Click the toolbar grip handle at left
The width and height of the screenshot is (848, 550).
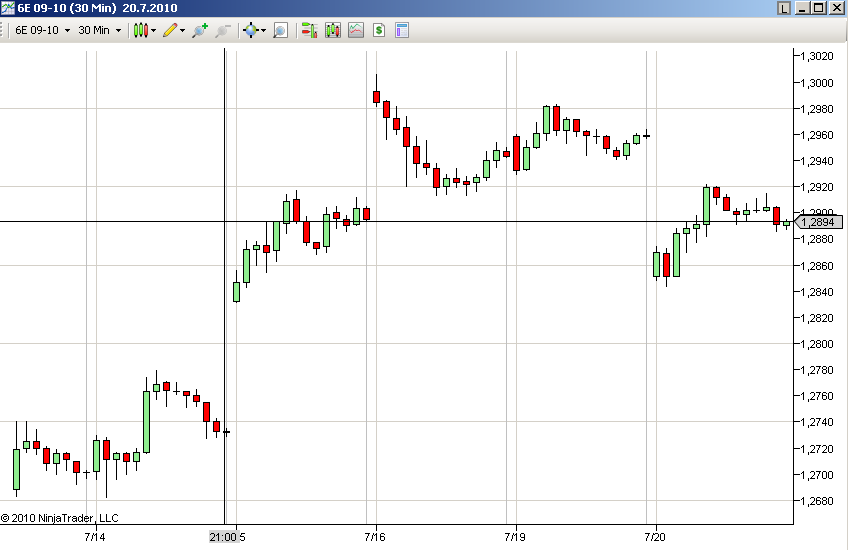pyautogui.click(x=3, y=30)
